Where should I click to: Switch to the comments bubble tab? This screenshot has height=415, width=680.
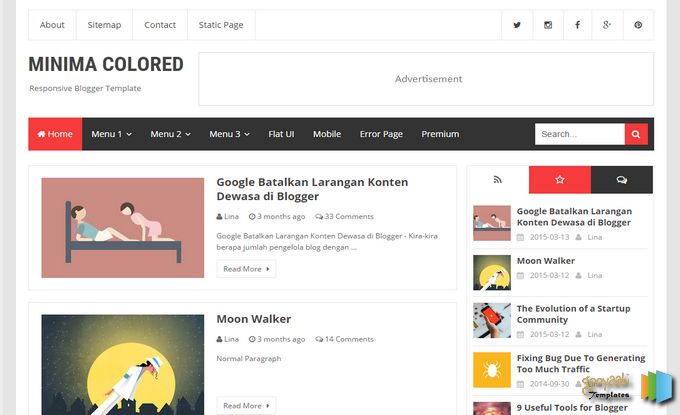622,180
